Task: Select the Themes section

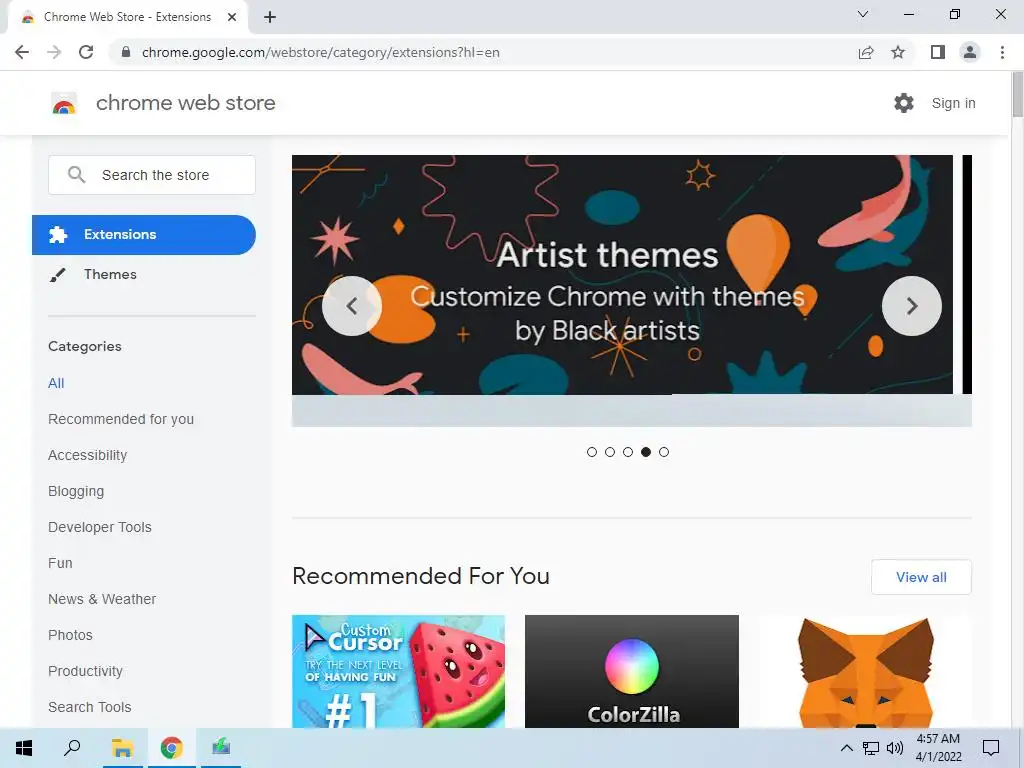Action: [110, 274]
